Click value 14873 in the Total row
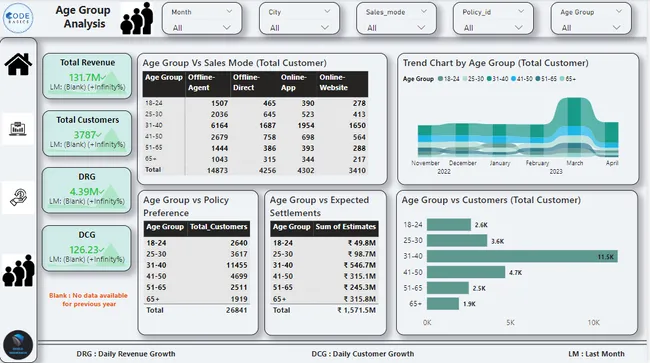The height and width of the screenshot is (363, 650). [217, 170]
